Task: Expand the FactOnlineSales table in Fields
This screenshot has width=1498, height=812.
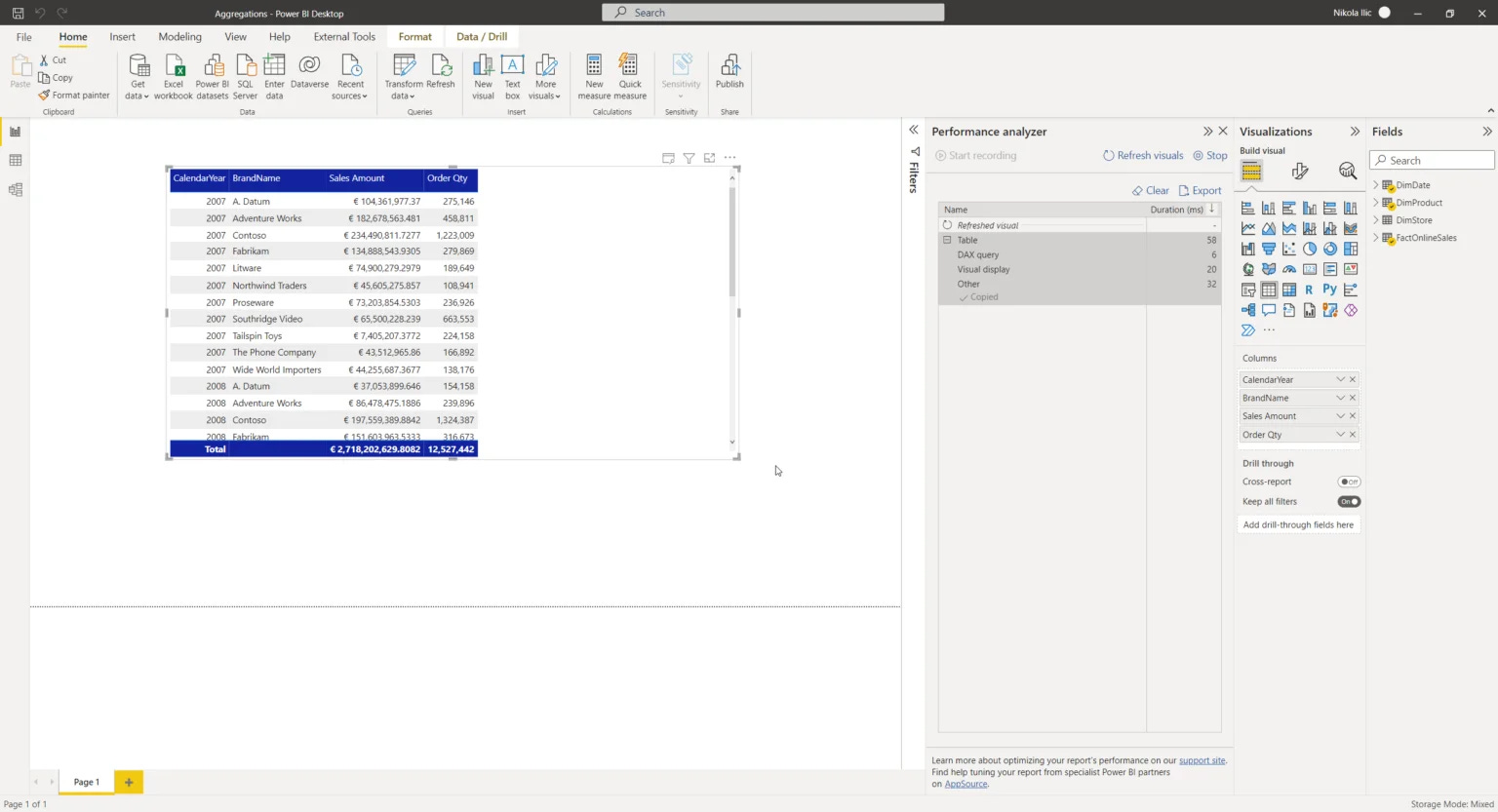Action: coord(1375,238)
